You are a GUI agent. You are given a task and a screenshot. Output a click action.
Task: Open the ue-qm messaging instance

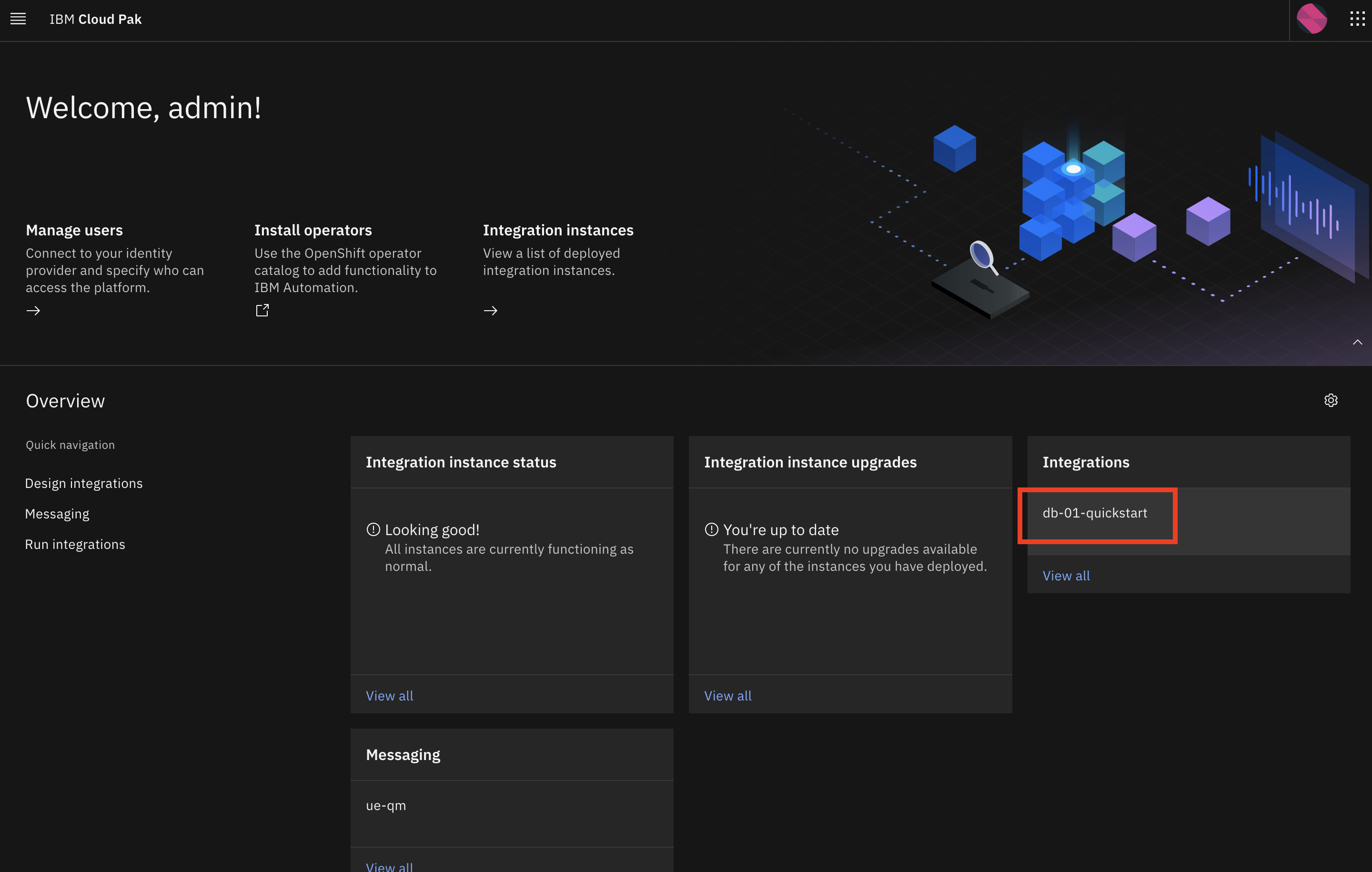386,805
